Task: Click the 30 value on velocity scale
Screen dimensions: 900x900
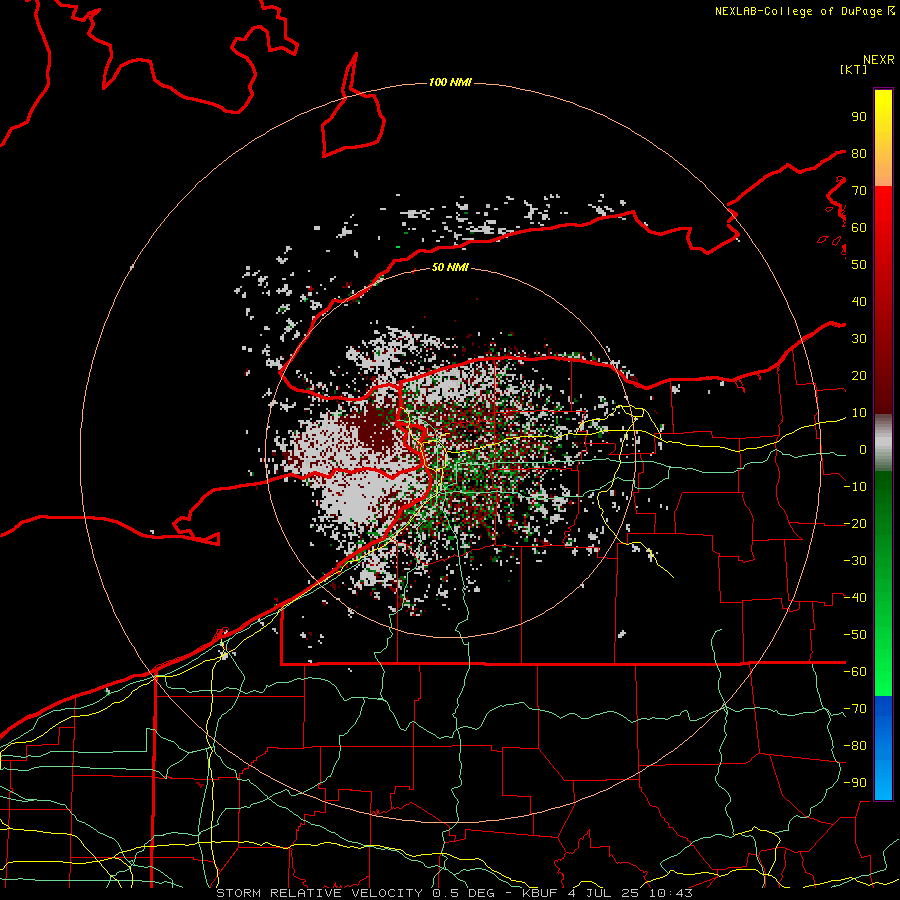Action: tap(859, 339)
